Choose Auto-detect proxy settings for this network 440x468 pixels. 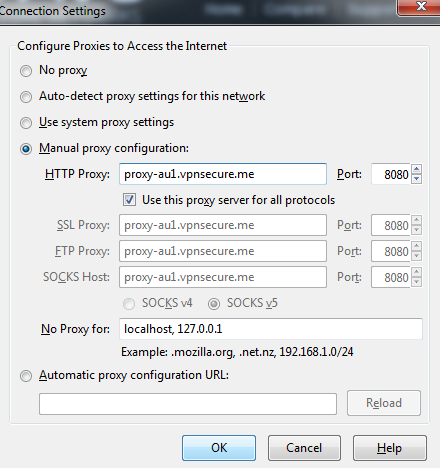[26, 97]
